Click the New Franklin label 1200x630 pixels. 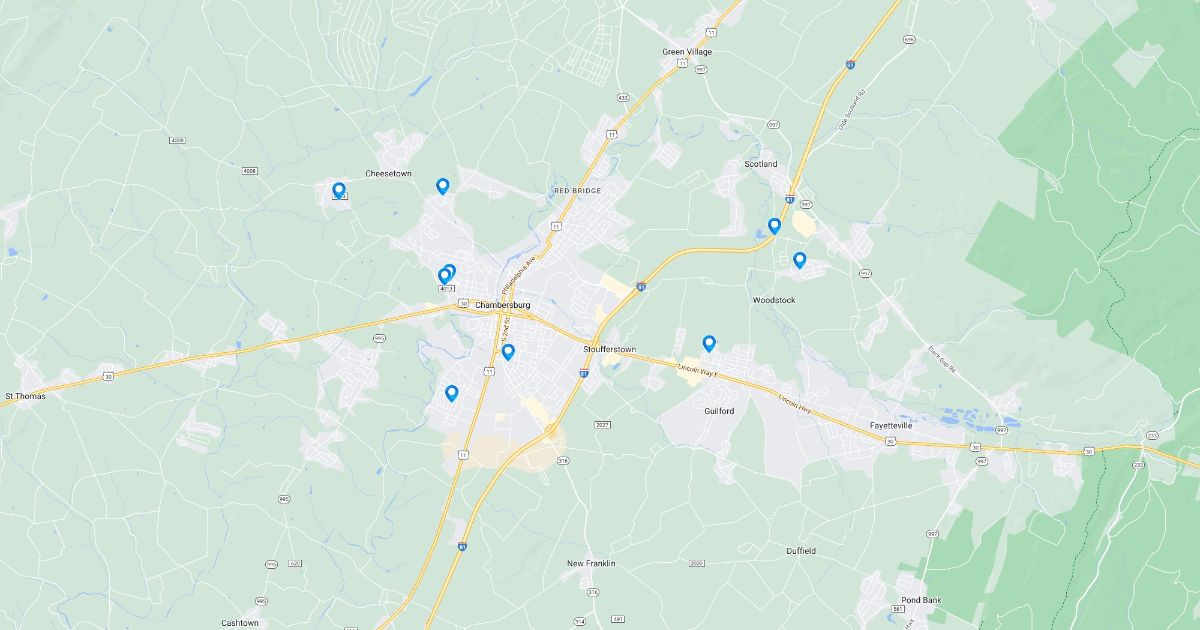tap(591, 564)
